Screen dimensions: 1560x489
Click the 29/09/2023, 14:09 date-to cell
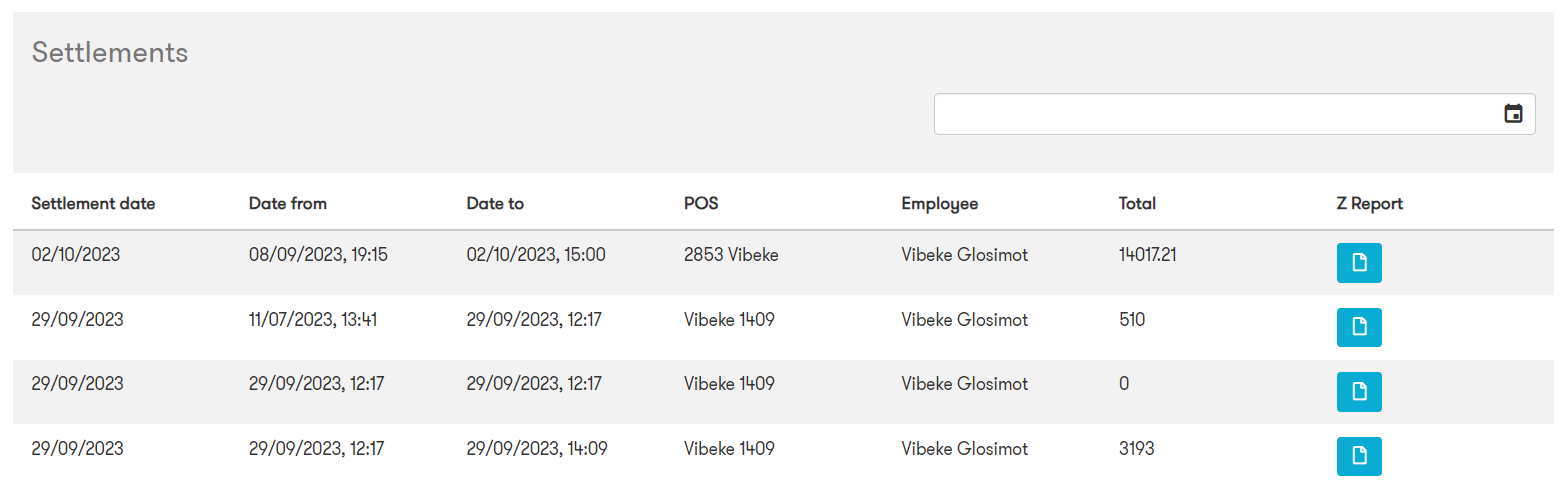[536, 449]
